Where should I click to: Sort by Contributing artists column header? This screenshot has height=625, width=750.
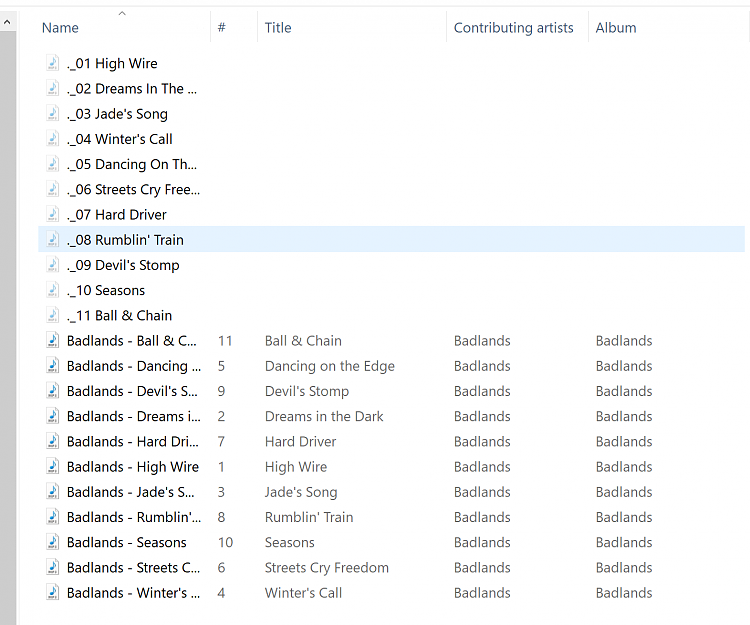point(513,28)
